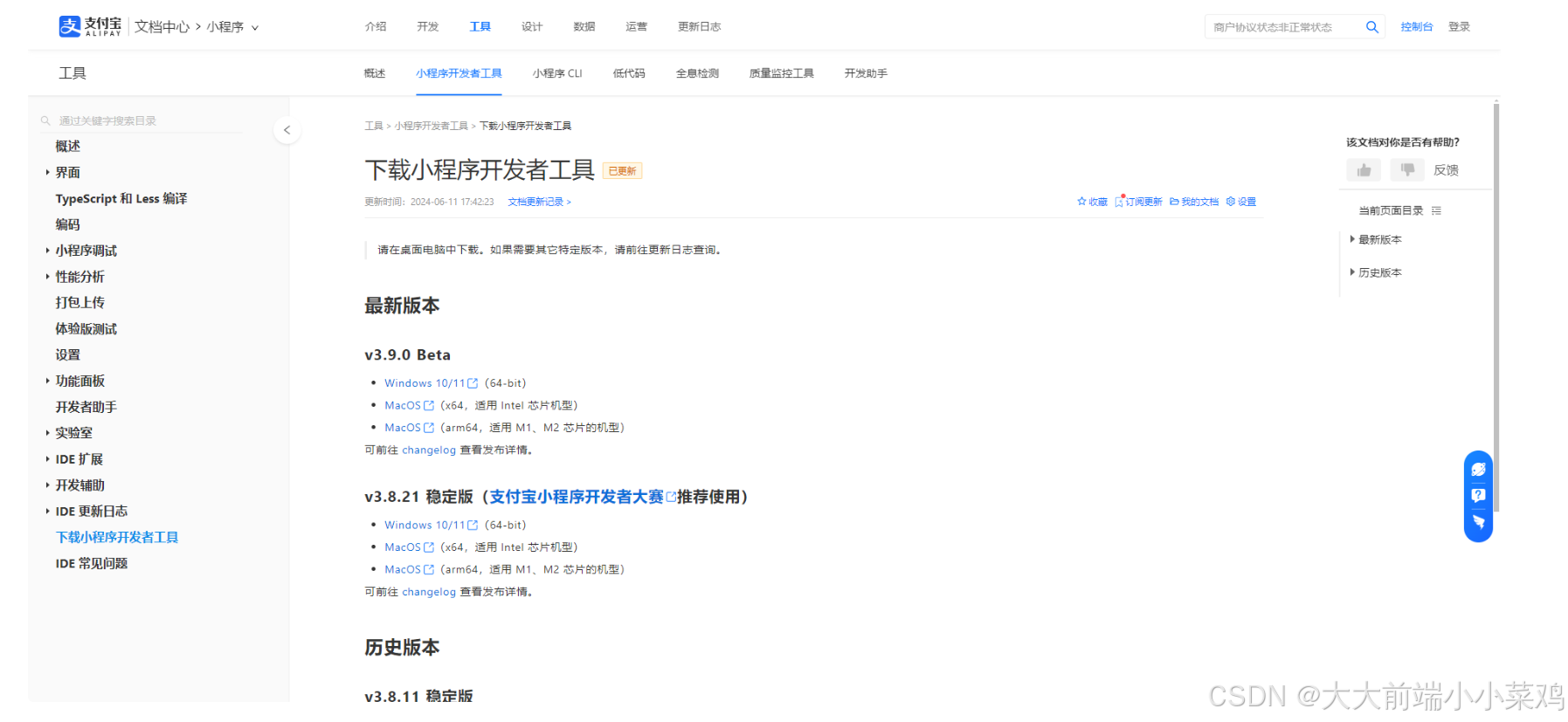Expand 历史版本 in page outline
The image size is (1568, 722).
click(x=1352, y=272)
